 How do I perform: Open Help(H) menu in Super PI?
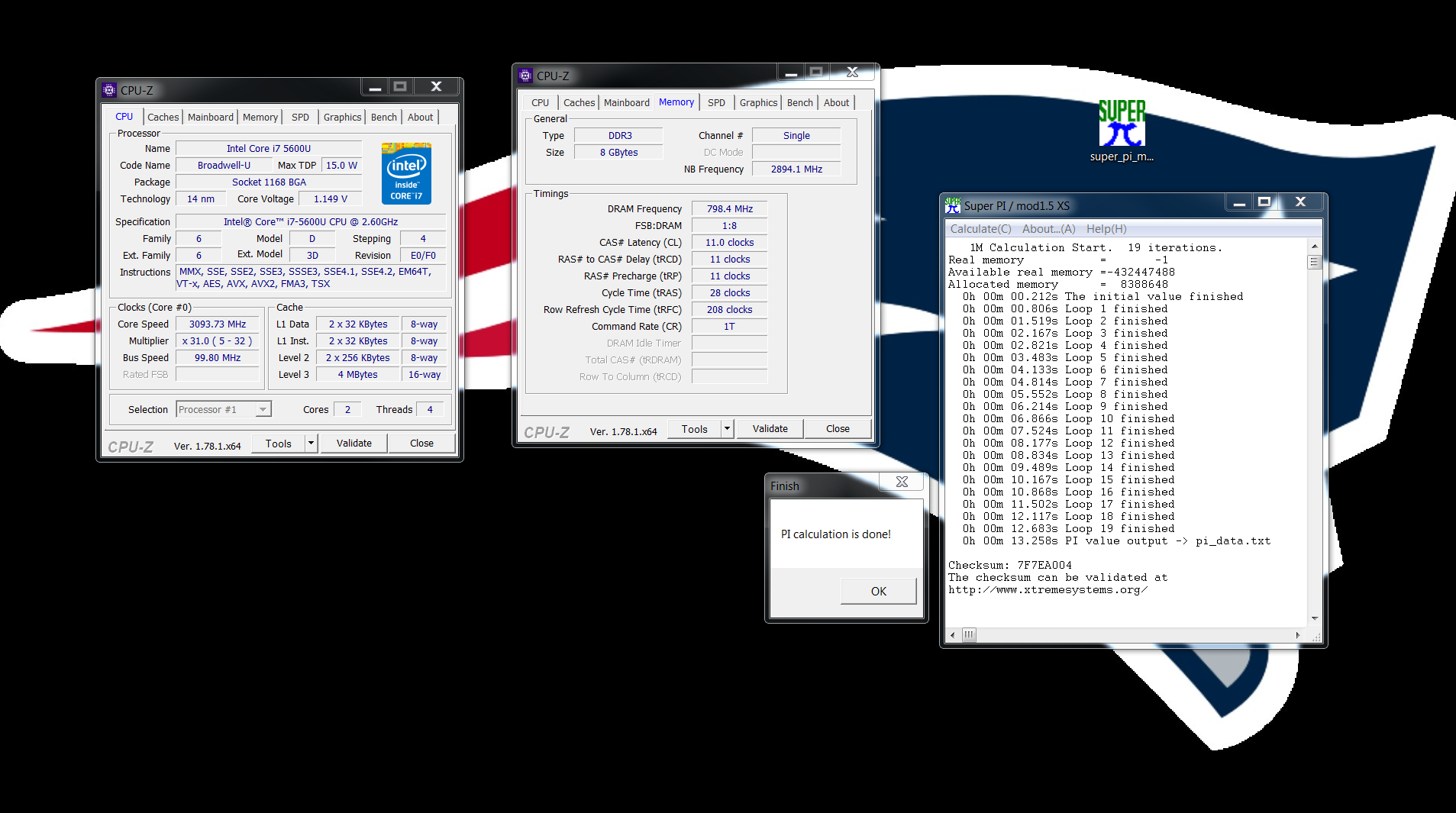[1106, 229]
